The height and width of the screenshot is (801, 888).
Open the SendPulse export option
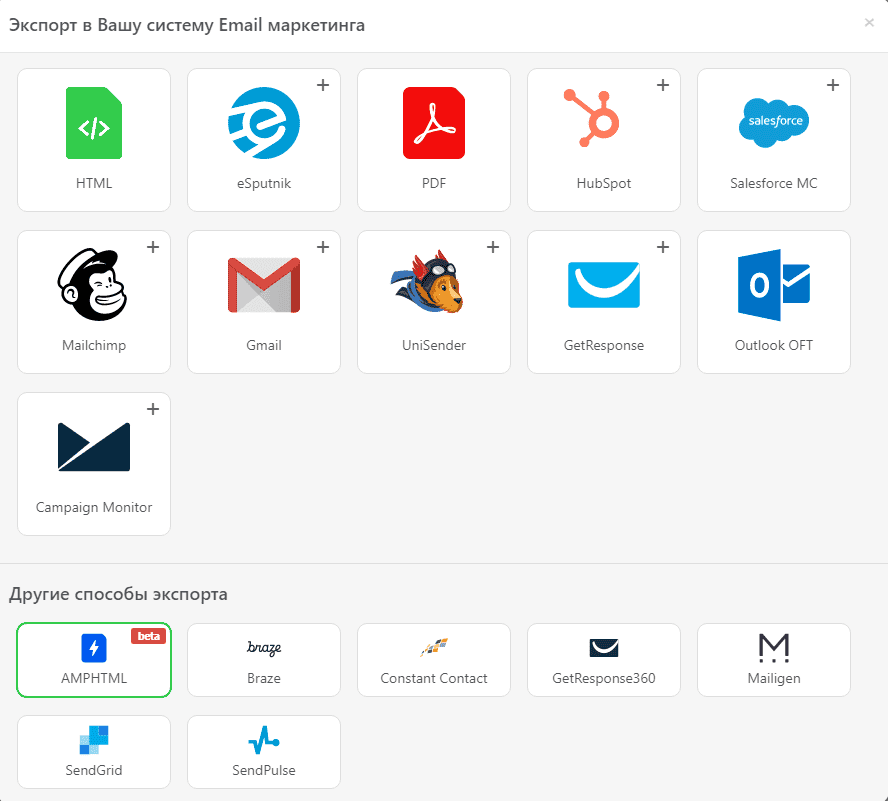(x=263, y=752)
